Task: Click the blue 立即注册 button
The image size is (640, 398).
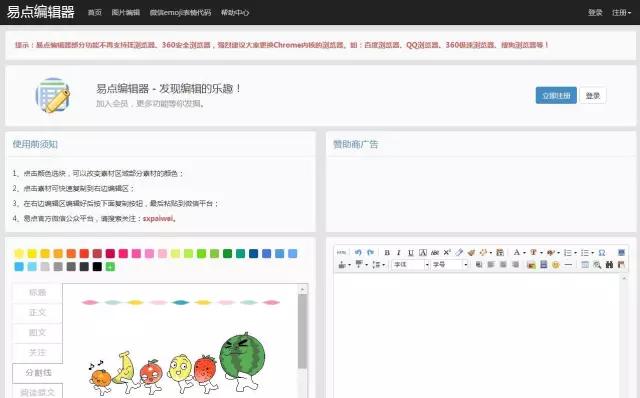Action: (x=556, y=95)
